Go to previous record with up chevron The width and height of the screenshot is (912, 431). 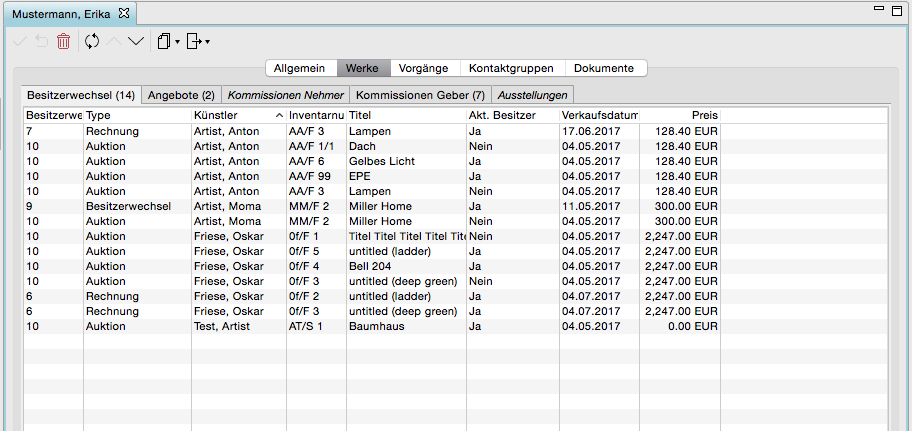[x=115, y=41]
